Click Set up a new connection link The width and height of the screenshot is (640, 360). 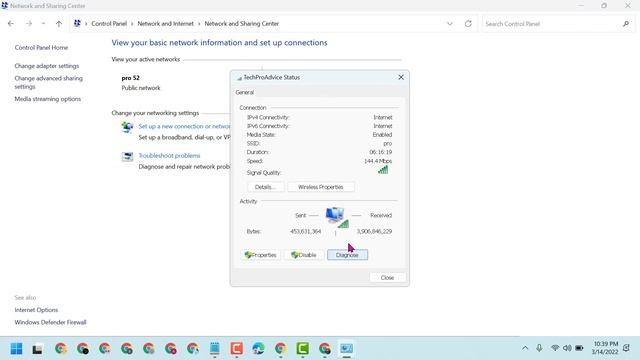184,127
